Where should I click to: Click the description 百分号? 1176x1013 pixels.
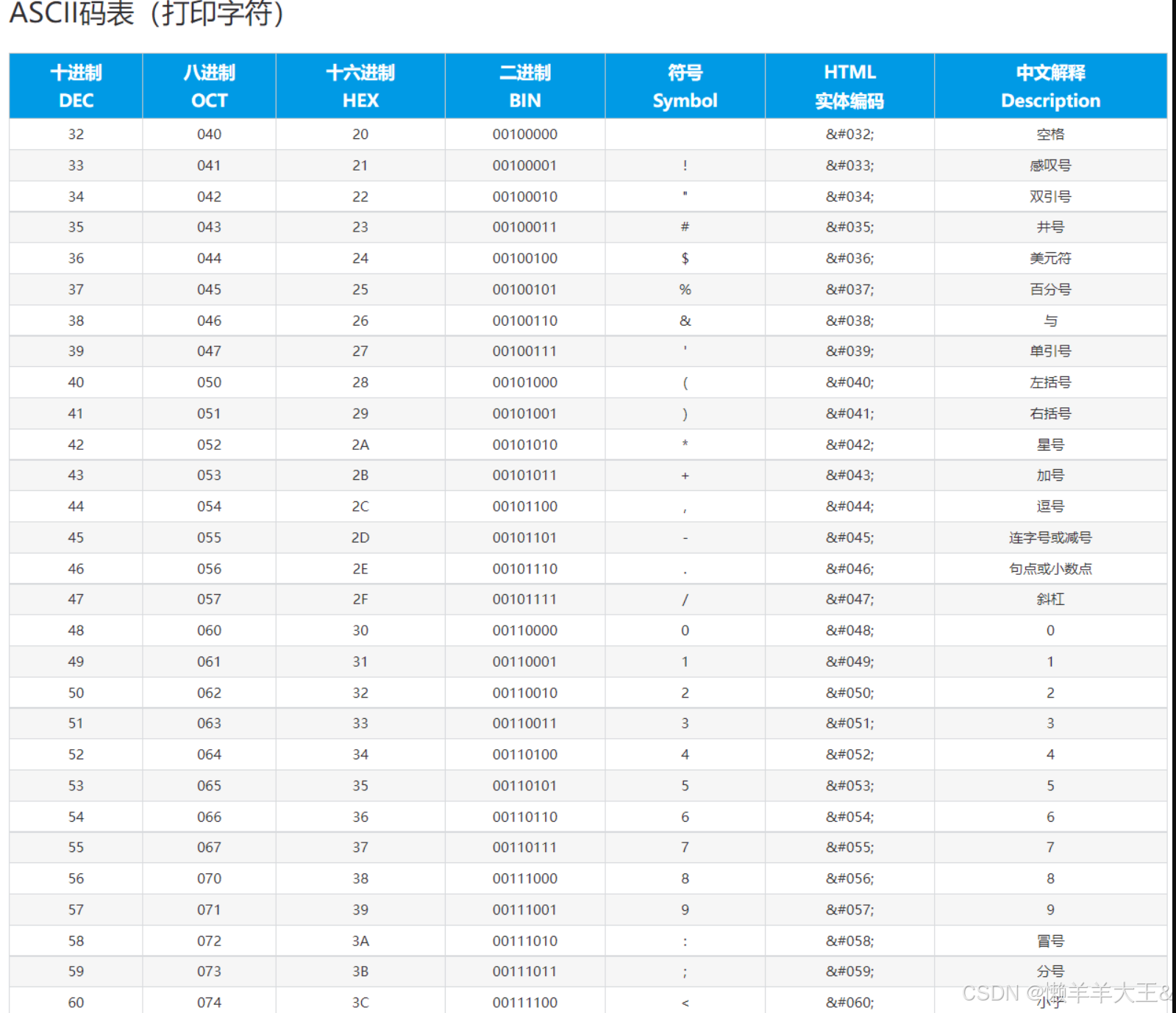coord(1050,290)
